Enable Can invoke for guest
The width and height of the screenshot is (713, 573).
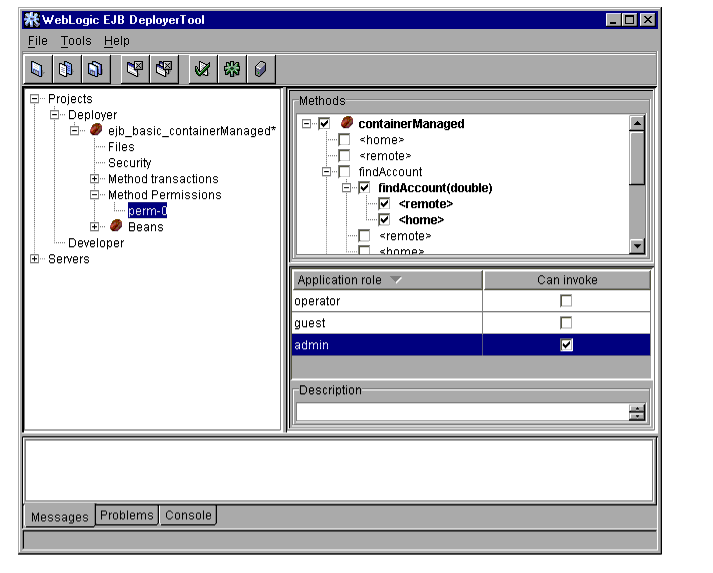tap(566, 323)
